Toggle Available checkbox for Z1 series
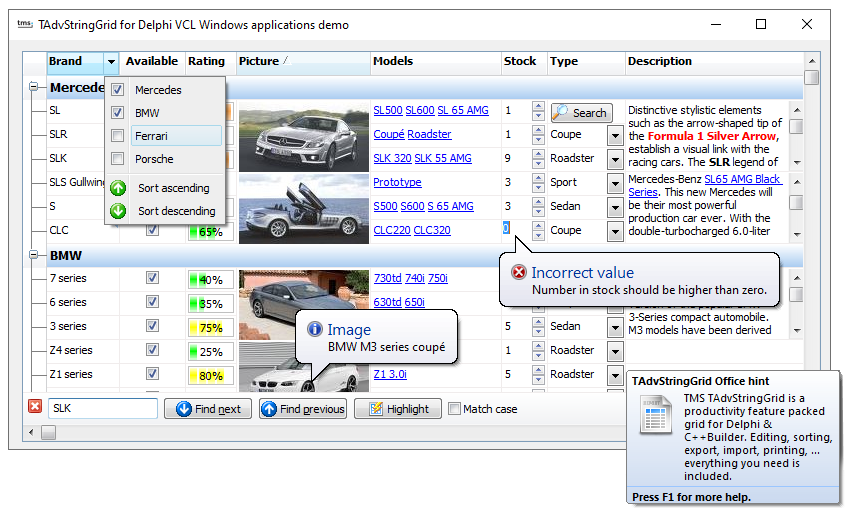Viewport: 847px width, 512px height. point(152,373)
